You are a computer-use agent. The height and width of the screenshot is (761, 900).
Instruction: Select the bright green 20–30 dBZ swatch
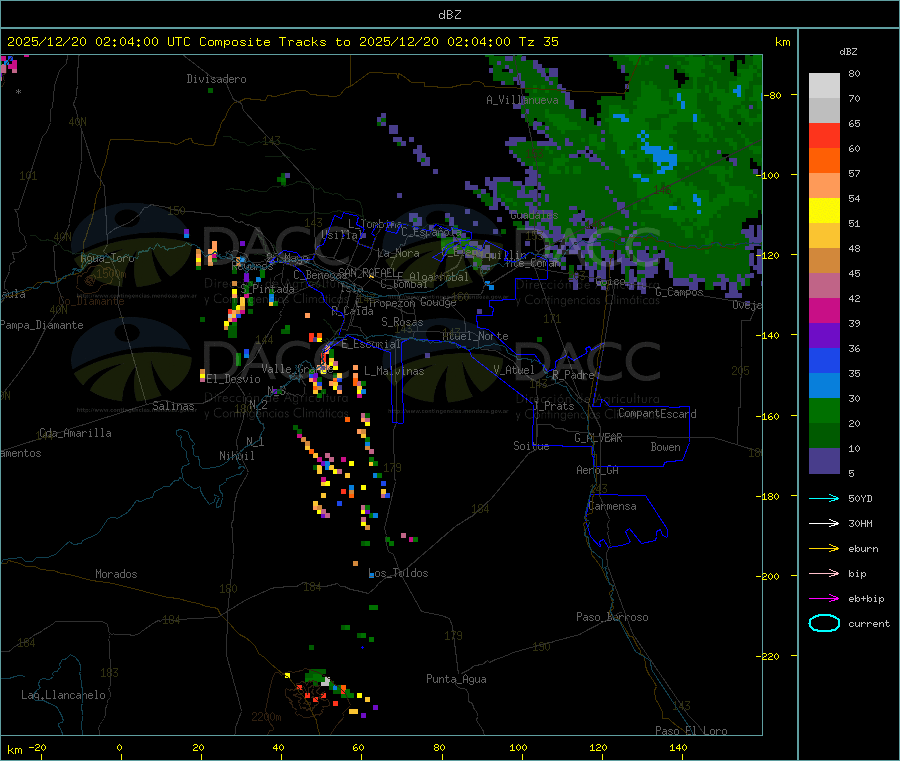coord(824,410)
